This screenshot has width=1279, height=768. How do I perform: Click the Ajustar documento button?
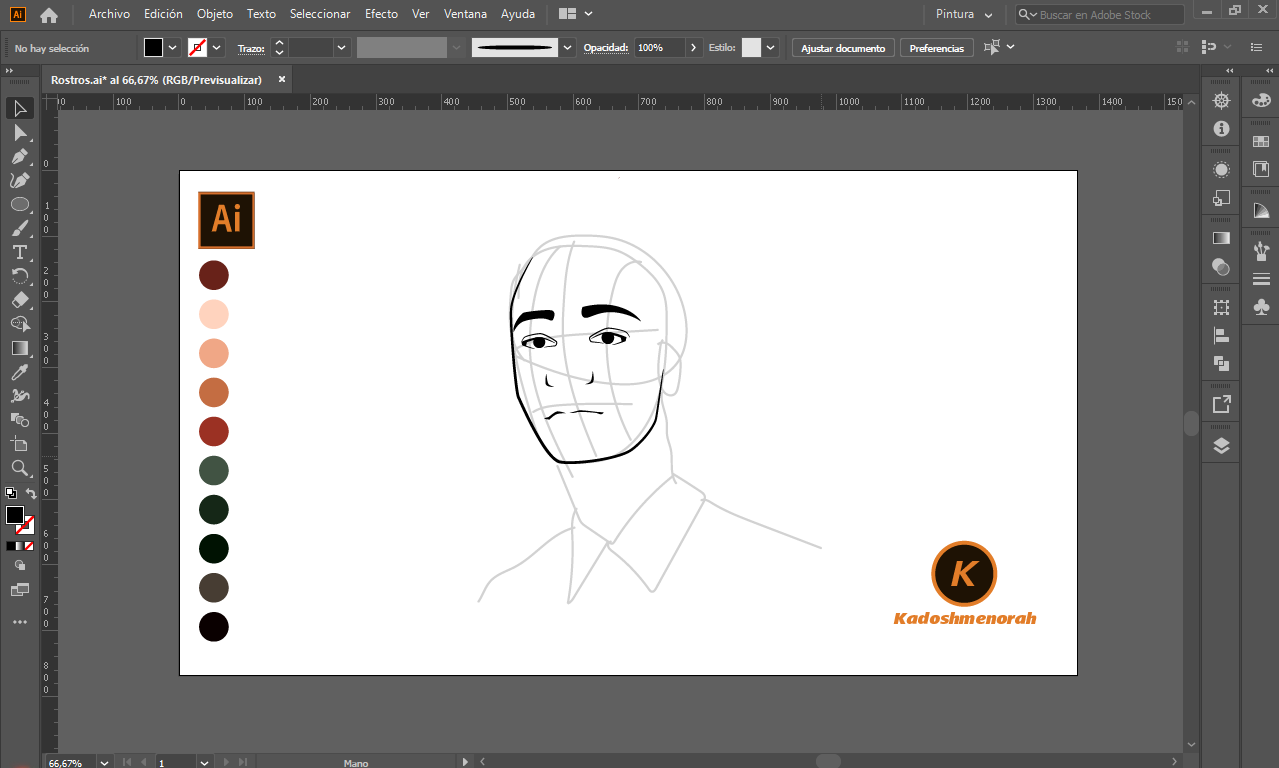842,48
